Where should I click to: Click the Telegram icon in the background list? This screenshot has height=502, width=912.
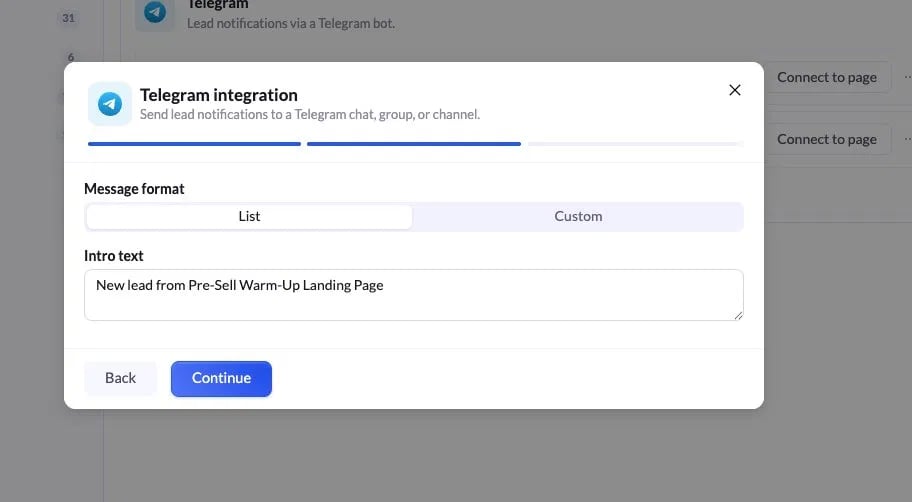155,12
